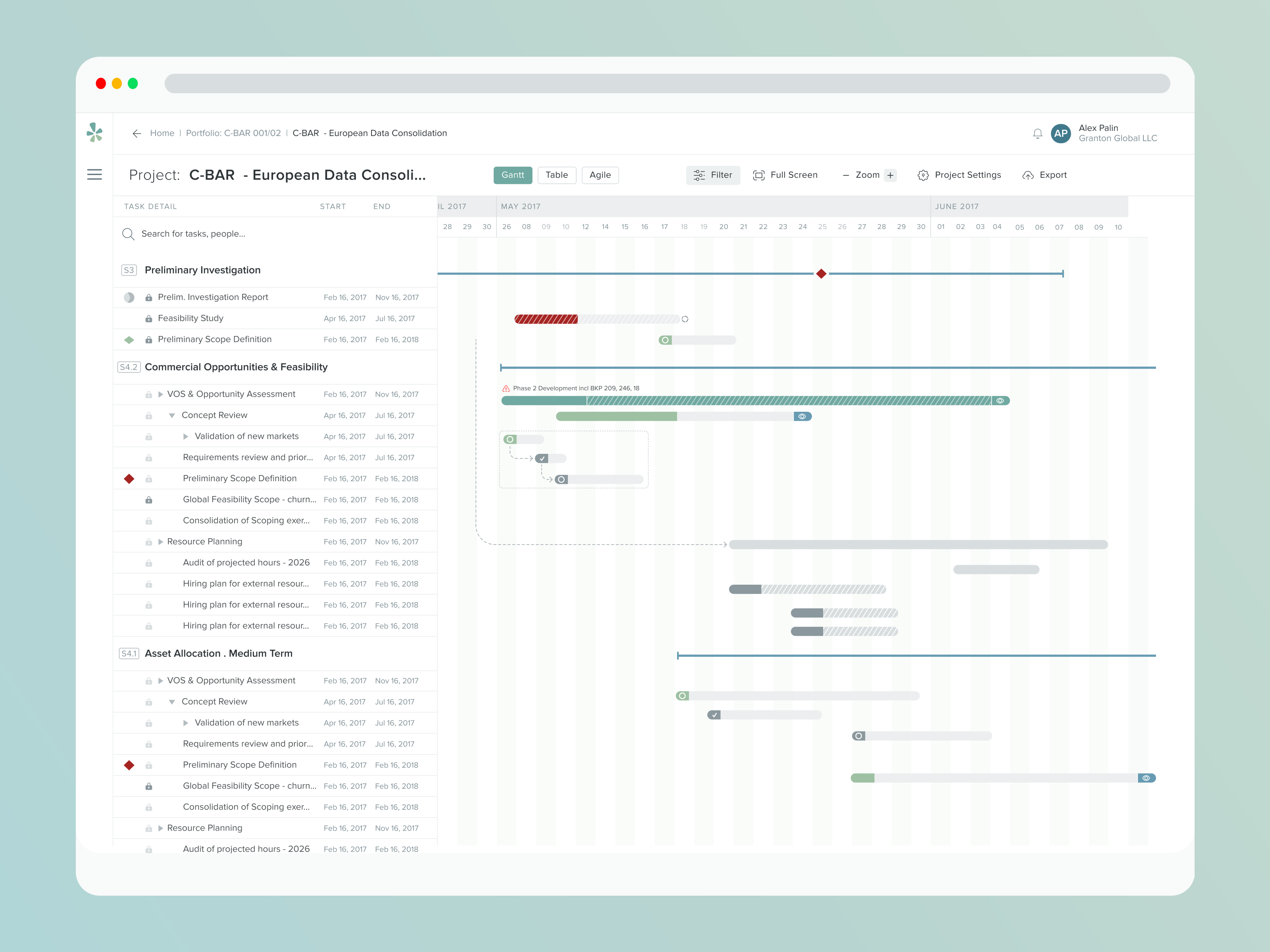Click the Home breadcrumb link
1270x952 pixels.
[x=162, y=132]
